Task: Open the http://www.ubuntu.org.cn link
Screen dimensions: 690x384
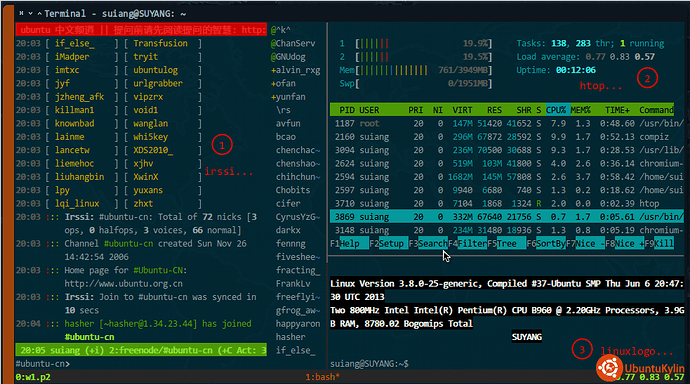Action: pos(123,284)
